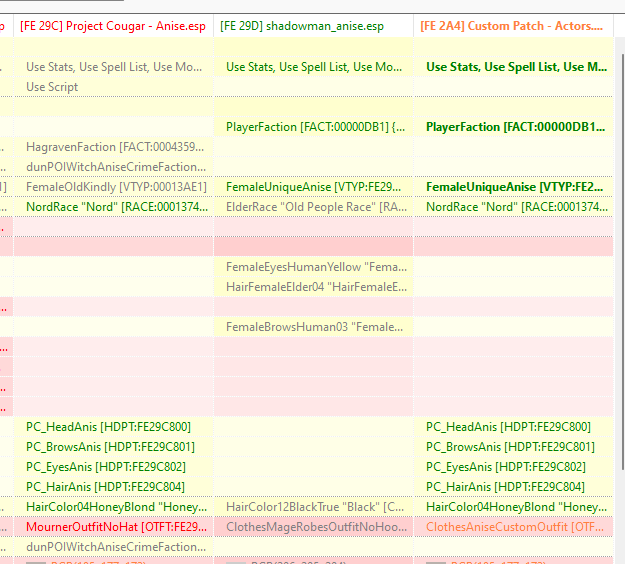Click NordRace cell in Custom Patch column

point(513,207)
